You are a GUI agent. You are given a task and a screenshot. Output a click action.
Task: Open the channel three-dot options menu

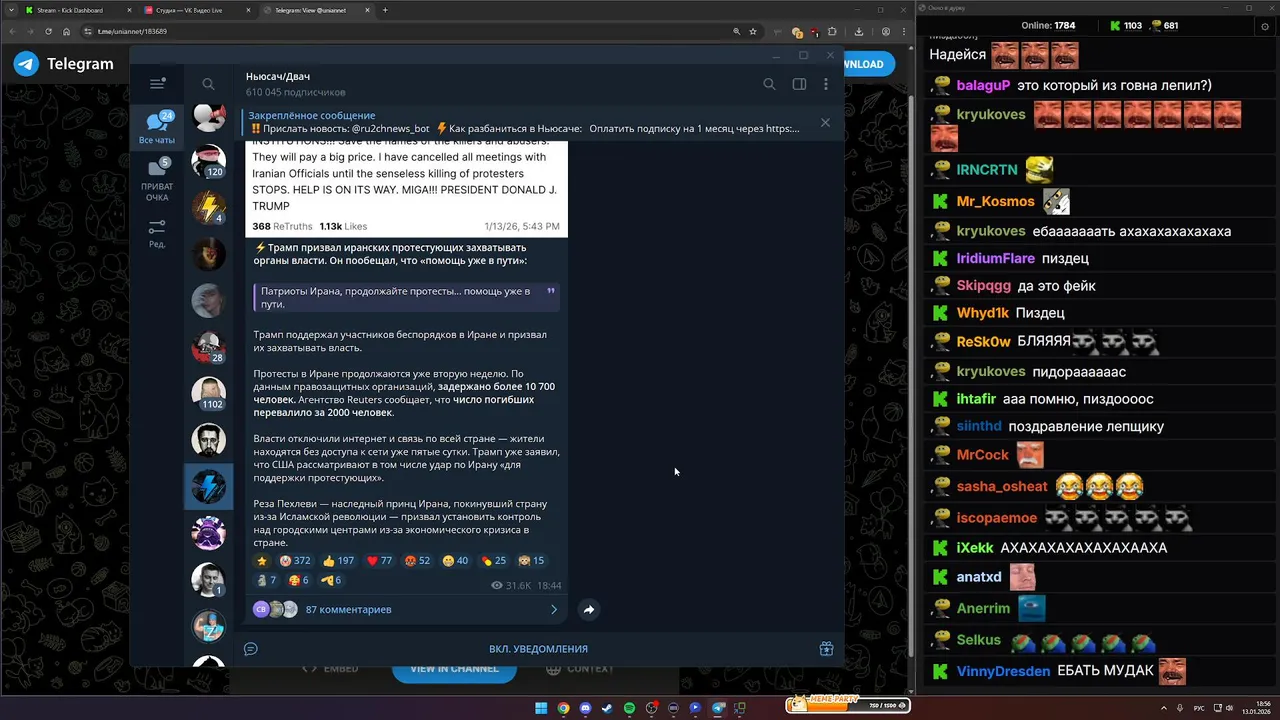point(826,84)
